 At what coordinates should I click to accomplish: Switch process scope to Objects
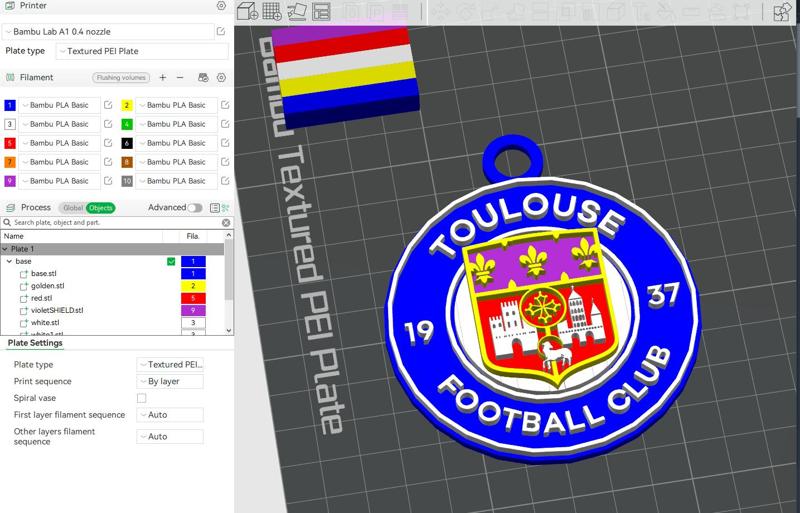[101, 208]
